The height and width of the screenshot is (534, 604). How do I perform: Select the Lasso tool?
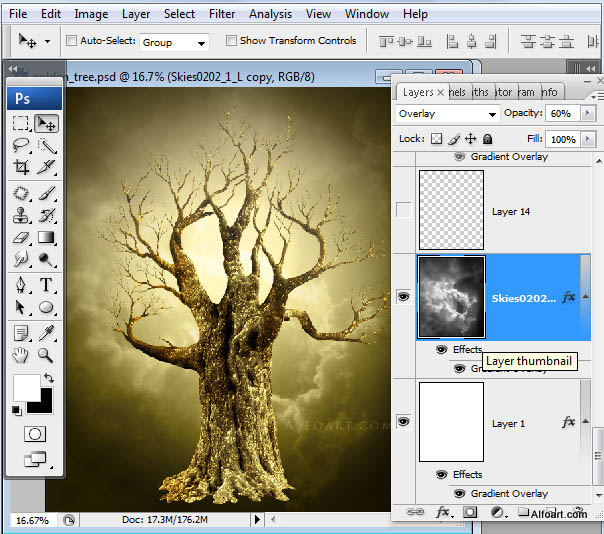[x=21, y=146]
